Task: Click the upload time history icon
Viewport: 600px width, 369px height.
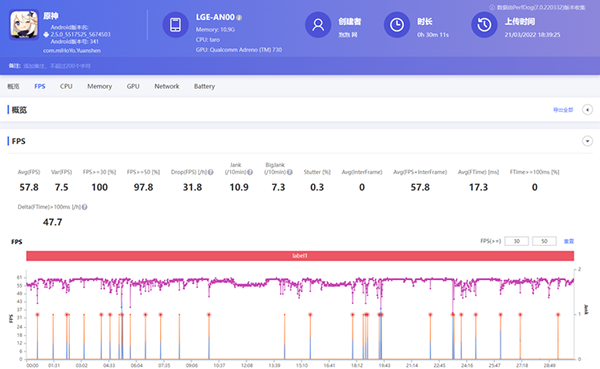Action: (x=484, y=25)
